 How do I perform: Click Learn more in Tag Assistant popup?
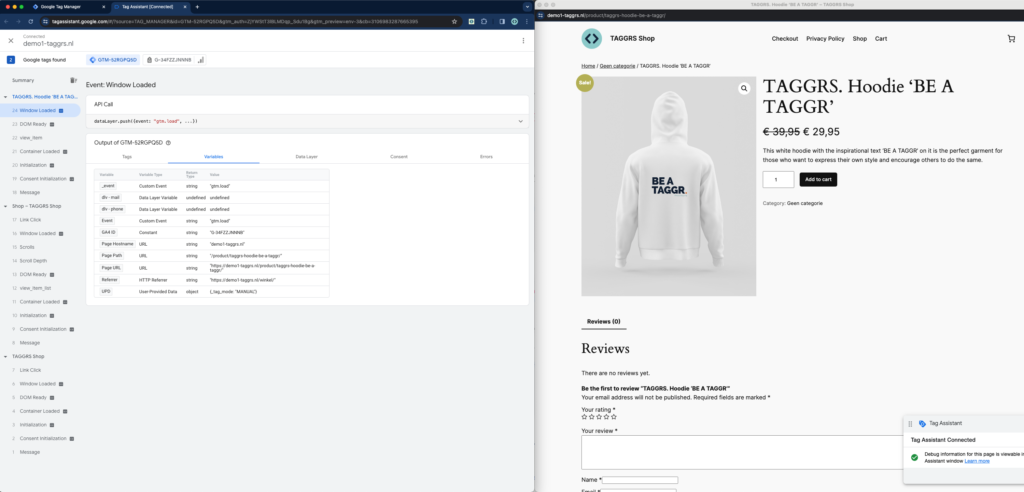click(976, 461)
